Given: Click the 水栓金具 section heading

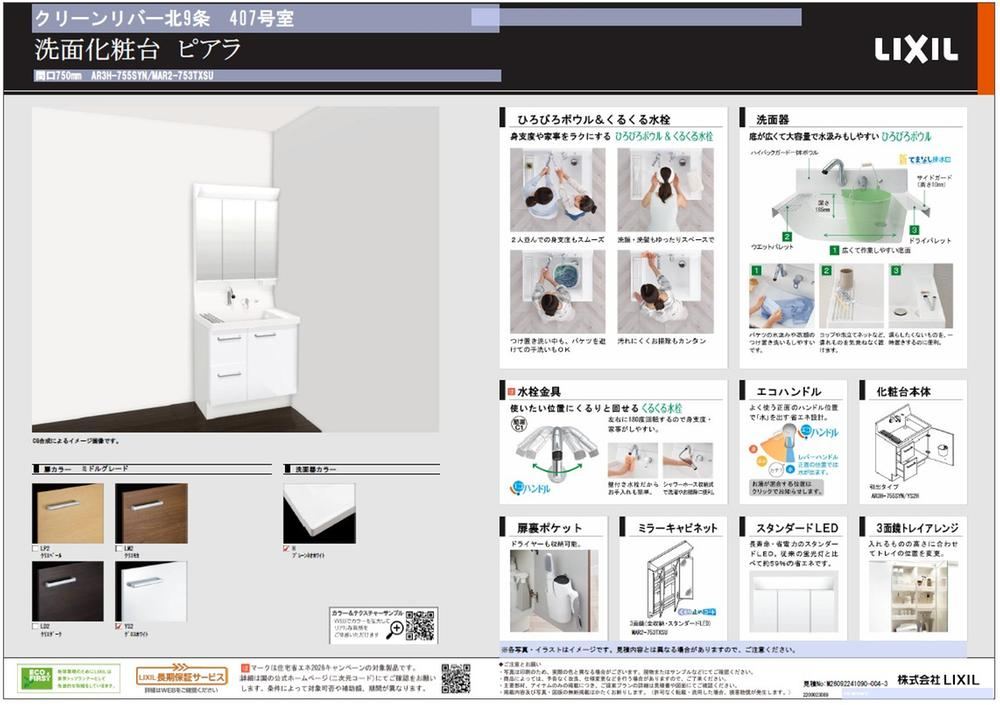Looking at the screenshot, I should click(x=539, y=392).
